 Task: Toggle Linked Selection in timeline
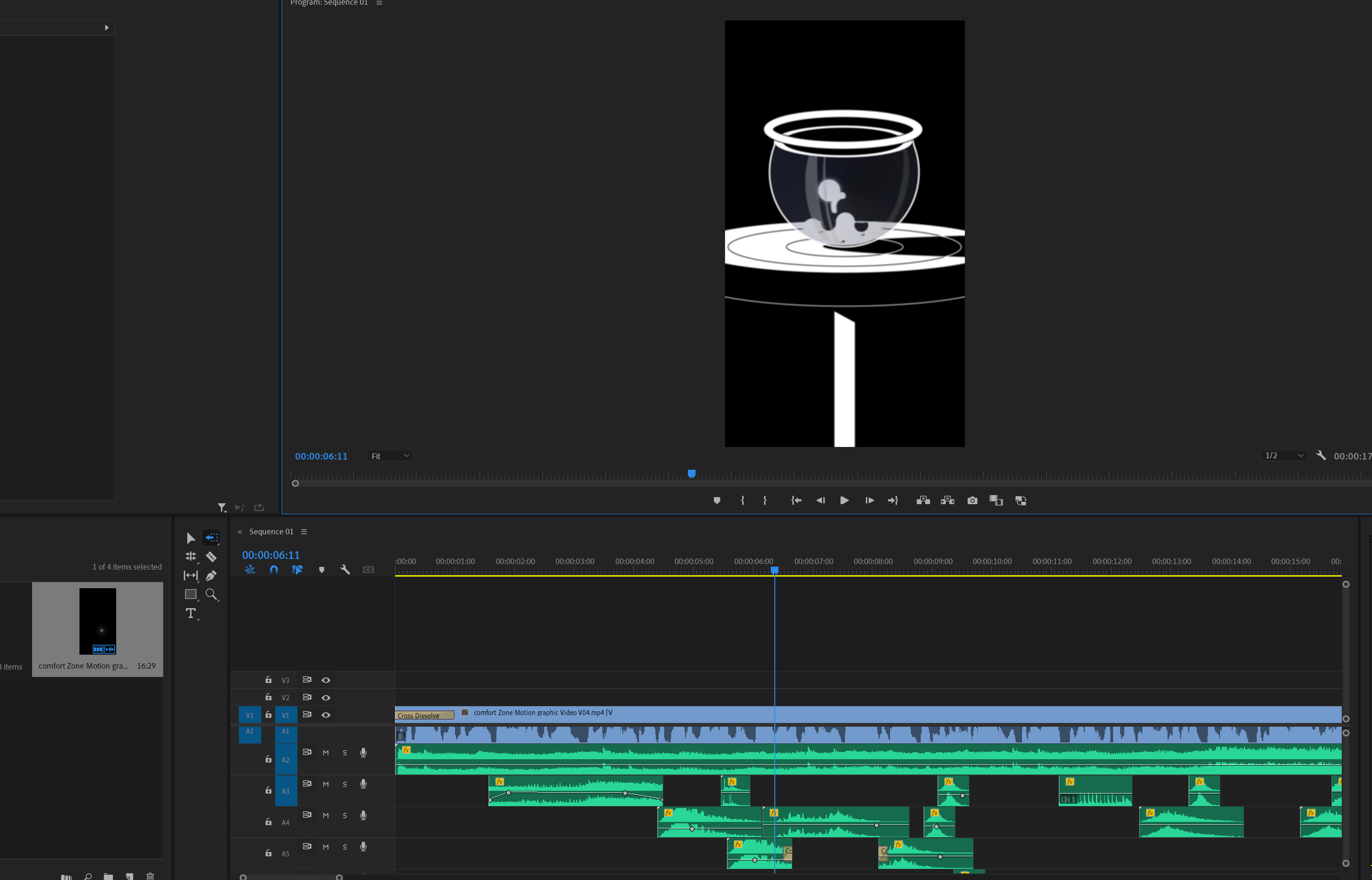(297, 570)
